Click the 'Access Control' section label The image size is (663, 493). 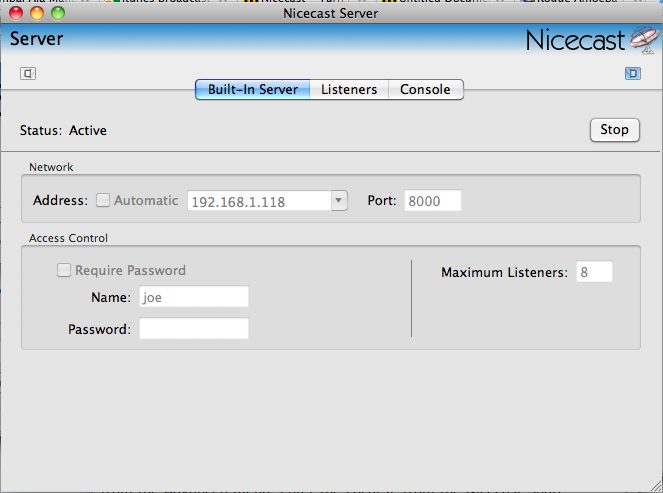68,238
